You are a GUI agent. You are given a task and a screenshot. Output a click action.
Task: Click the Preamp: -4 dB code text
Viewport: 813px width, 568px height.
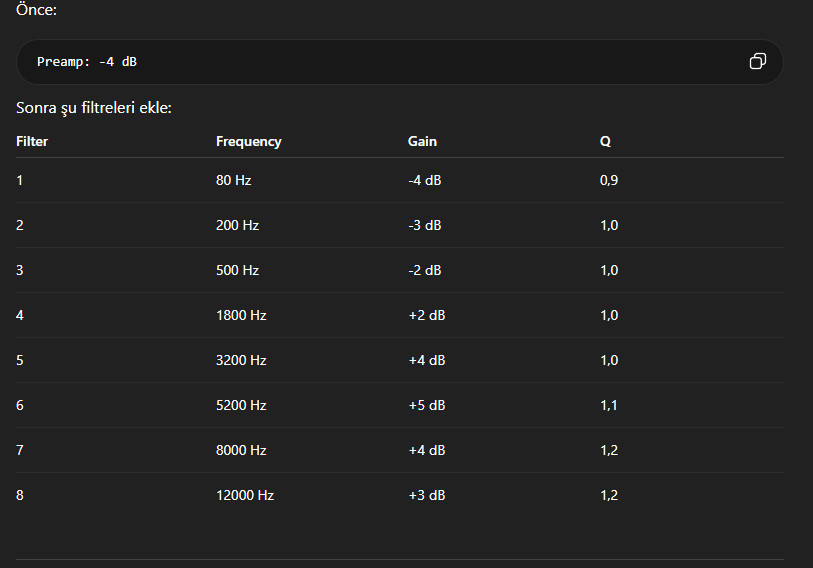[x=87, y=62]
